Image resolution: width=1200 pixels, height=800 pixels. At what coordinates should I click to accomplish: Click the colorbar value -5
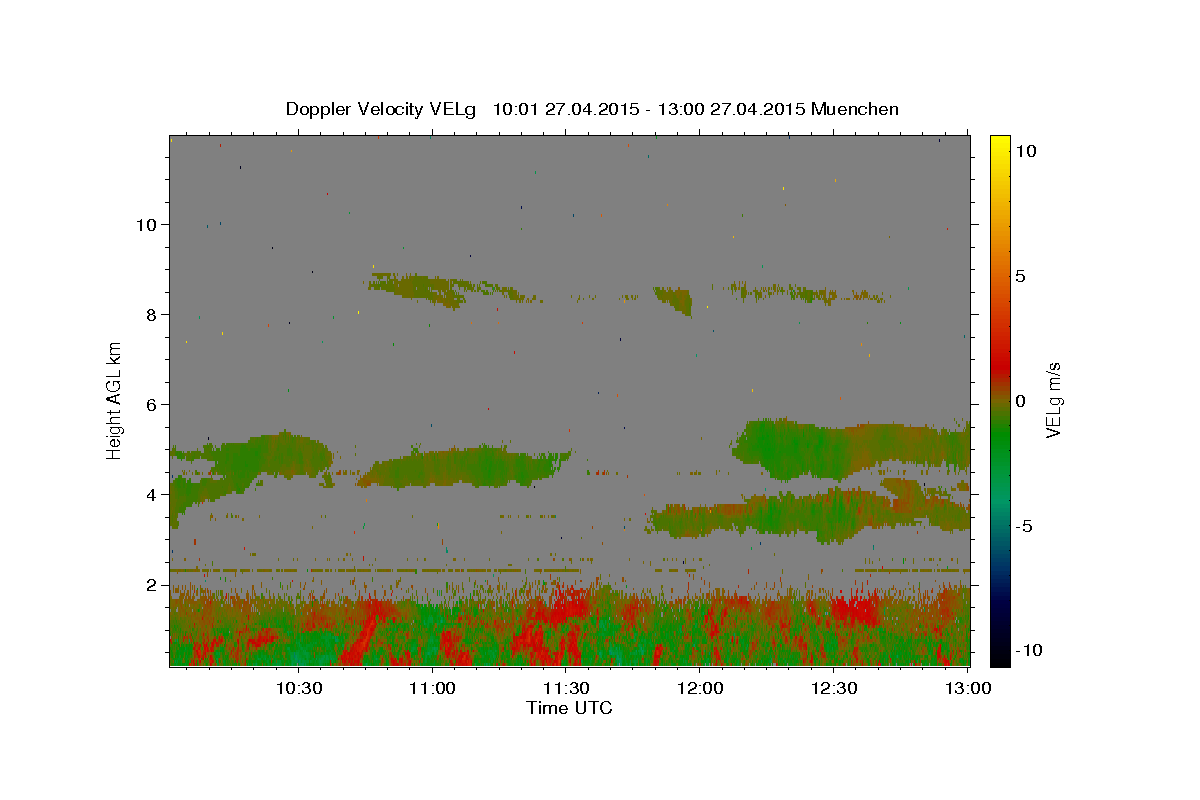click(x=1024, y=526)
